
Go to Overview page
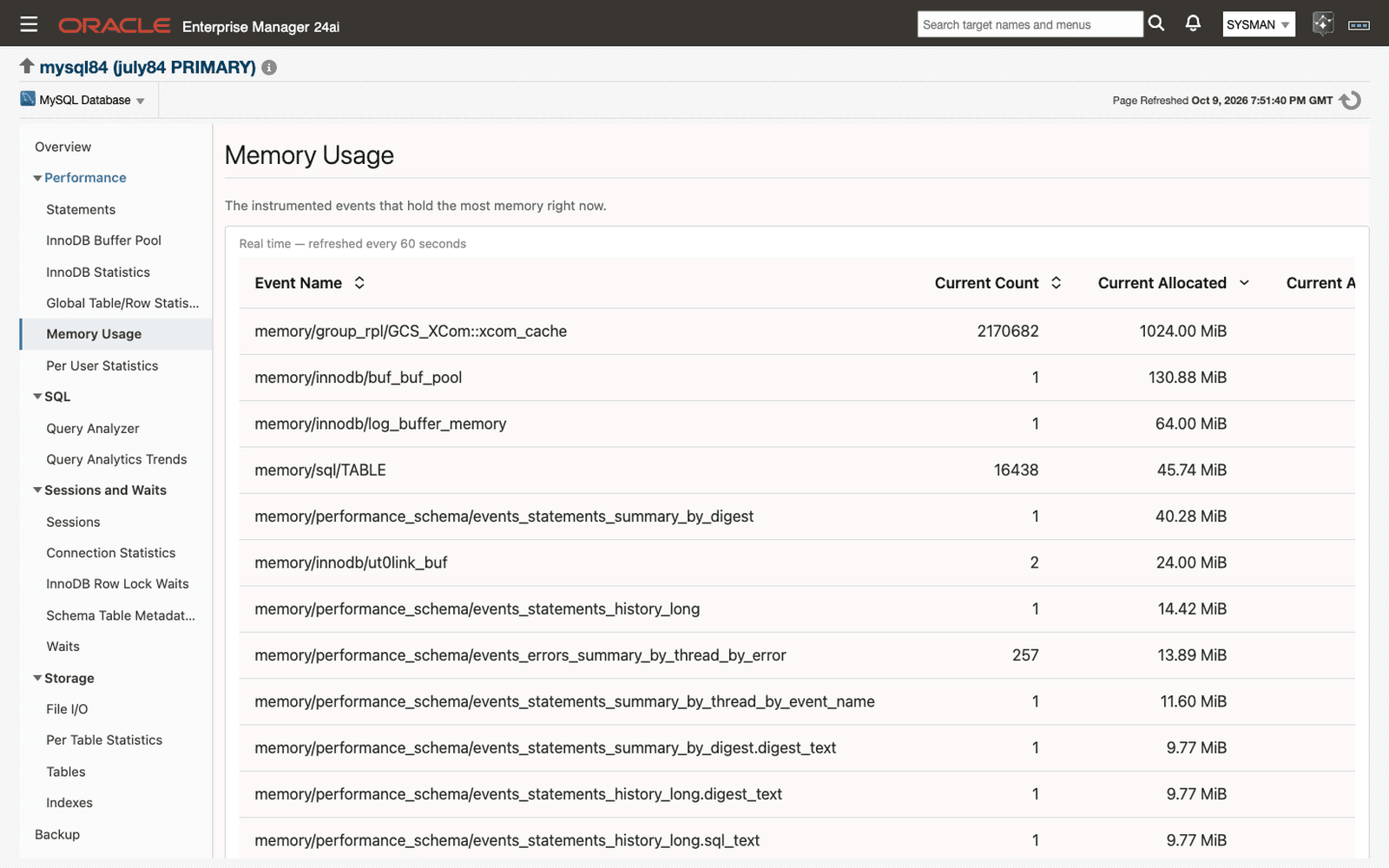tap(63, 147)
